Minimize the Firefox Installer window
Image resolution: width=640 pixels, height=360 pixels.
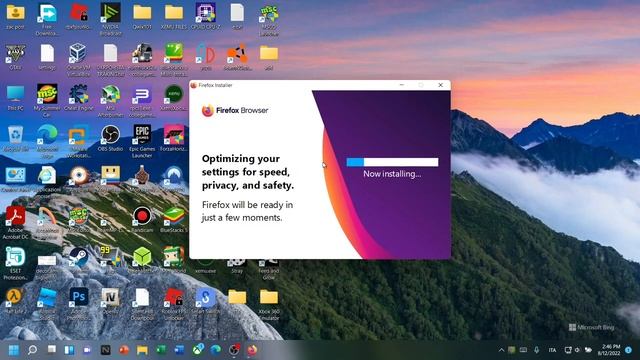pos(402,85)
